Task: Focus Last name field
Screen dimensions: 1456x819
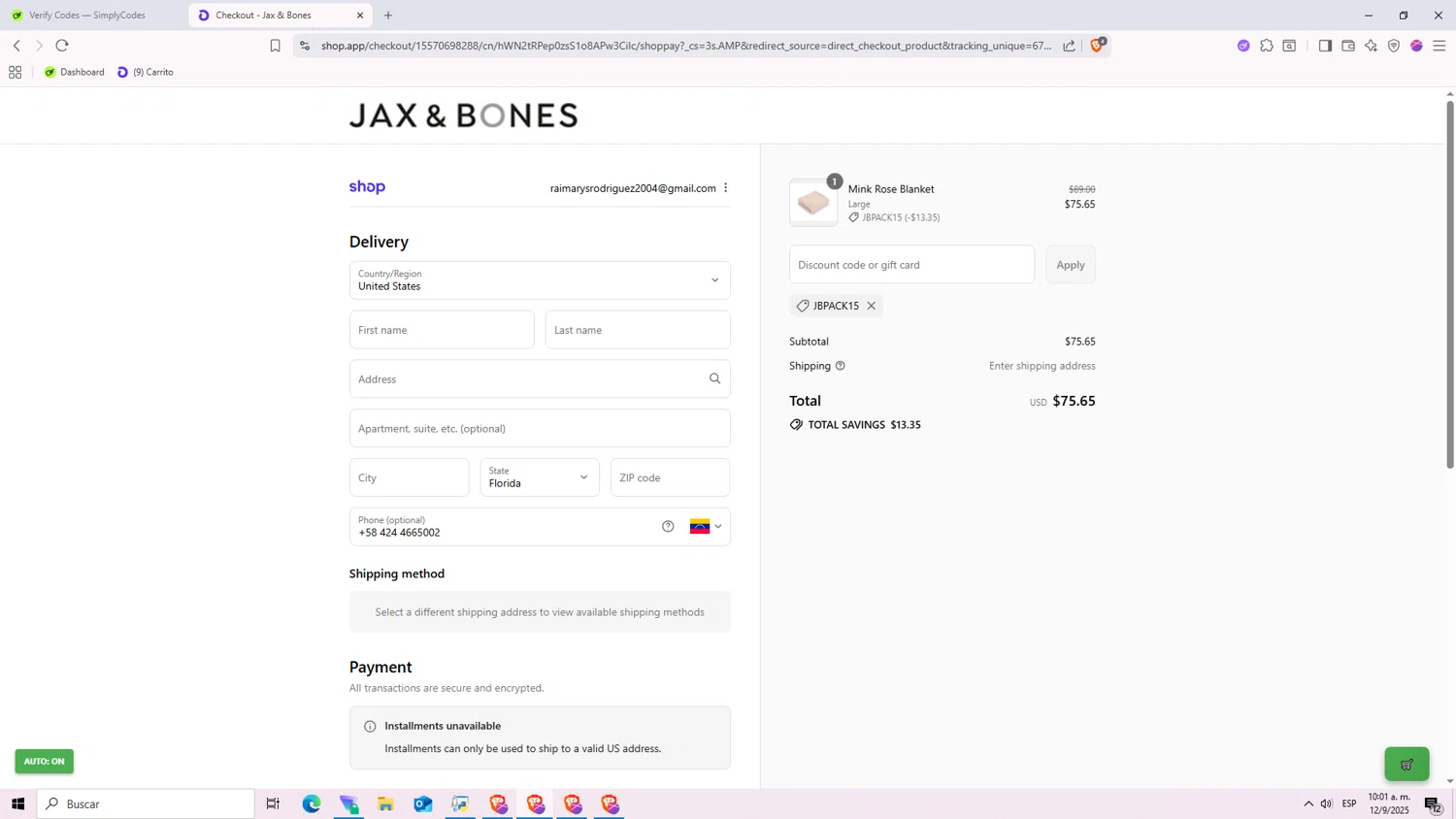Action: point(638,330)
